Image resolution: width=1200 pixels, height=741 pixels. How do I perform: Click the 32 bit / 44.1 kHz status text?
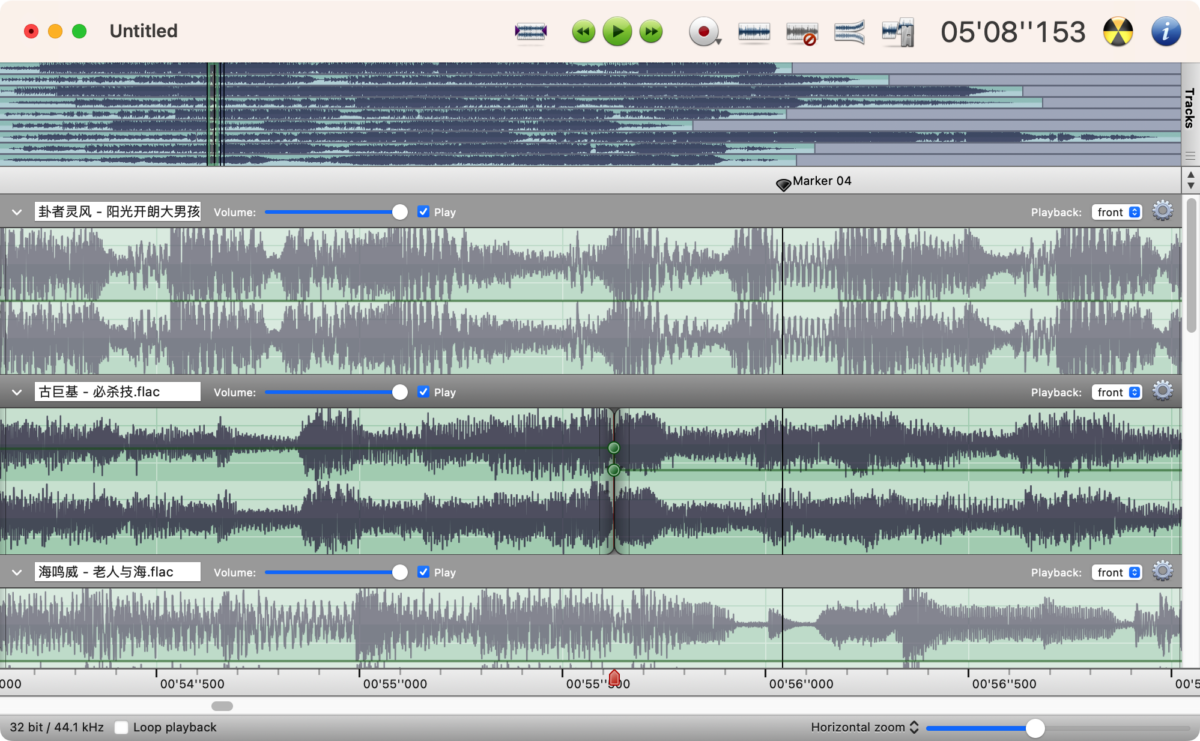(57, 727)
